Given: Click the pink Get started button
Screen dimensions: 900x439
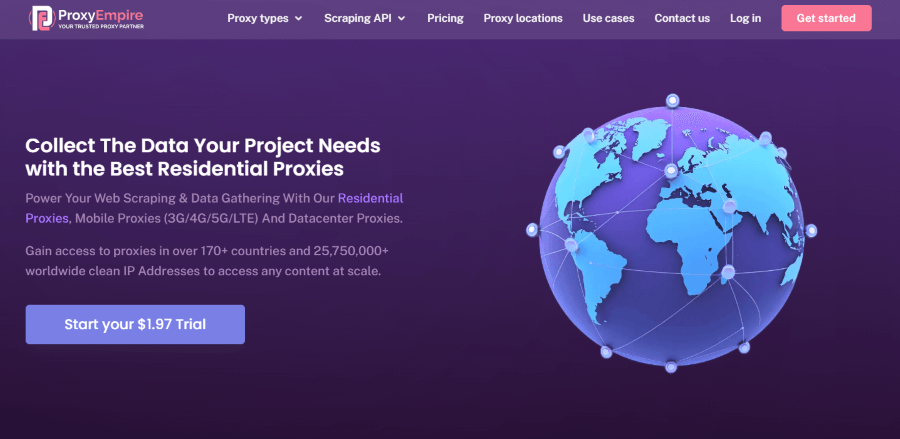Looking at the screenshot, I should [827, 18].
